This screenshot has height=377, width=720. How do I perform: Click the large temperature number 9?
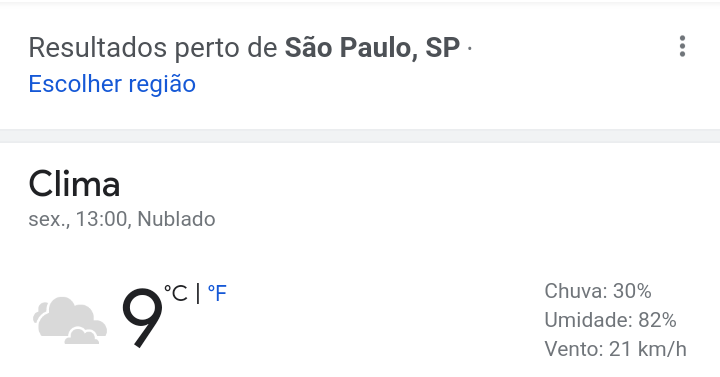142,317
